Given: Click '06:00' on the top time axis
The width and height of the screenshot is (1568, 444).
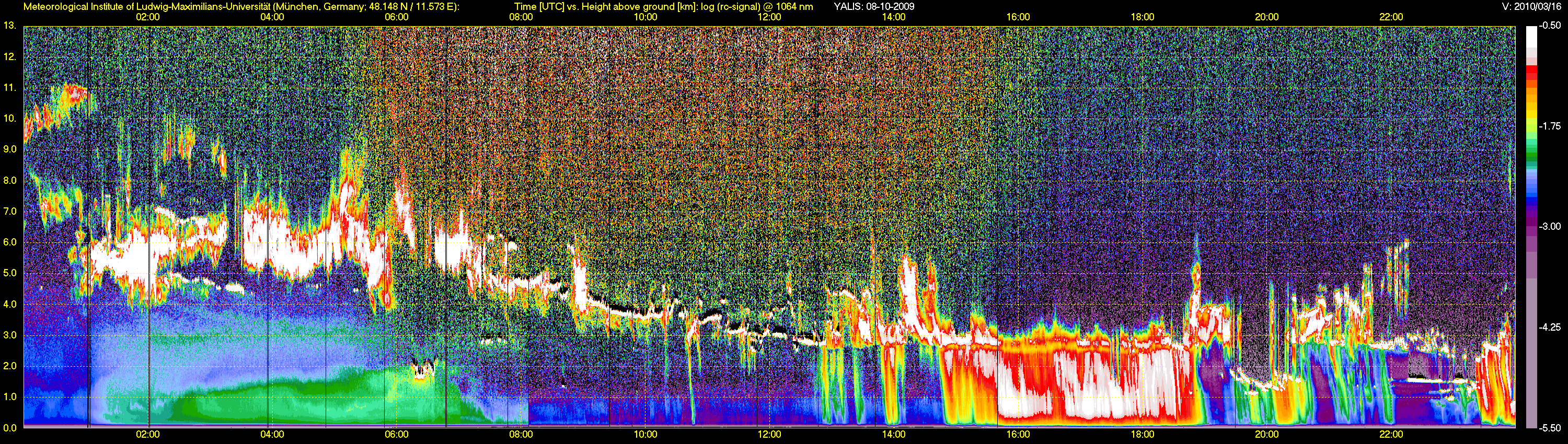Looking at the screenshot, I should pos(396,17).
